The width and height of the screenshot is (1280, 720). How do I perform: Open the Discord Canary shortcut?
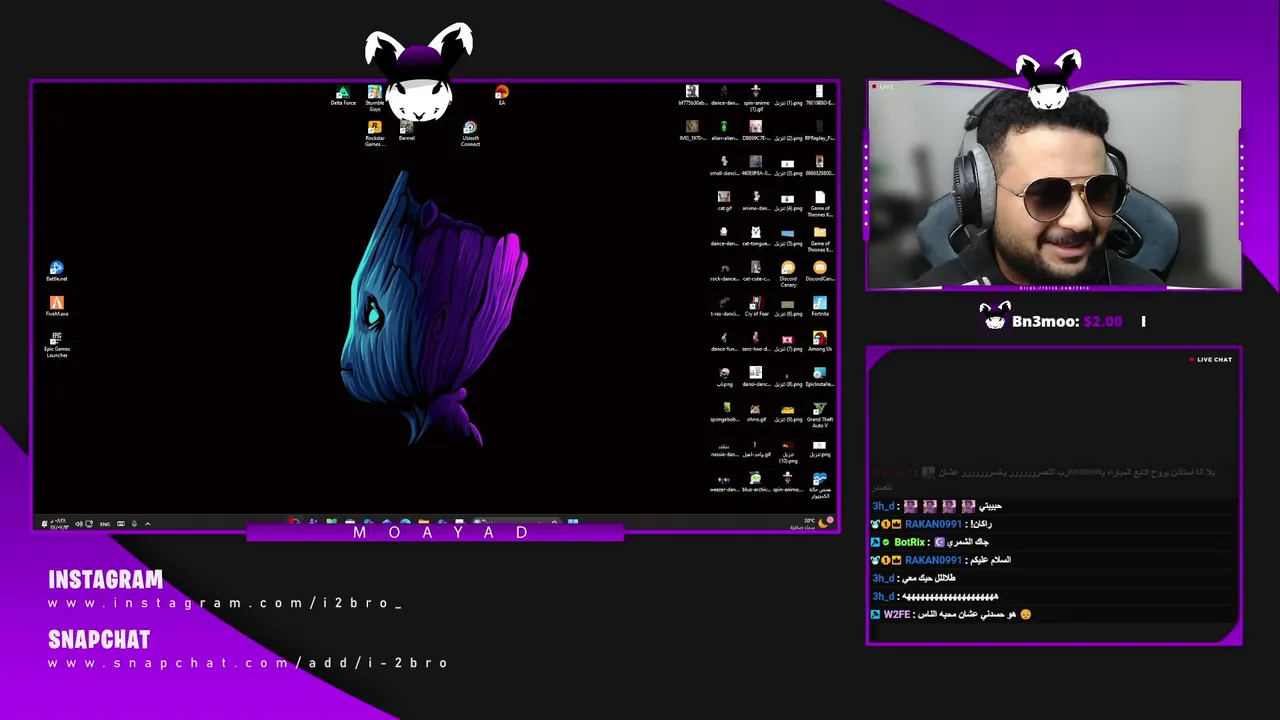point(788,274)
